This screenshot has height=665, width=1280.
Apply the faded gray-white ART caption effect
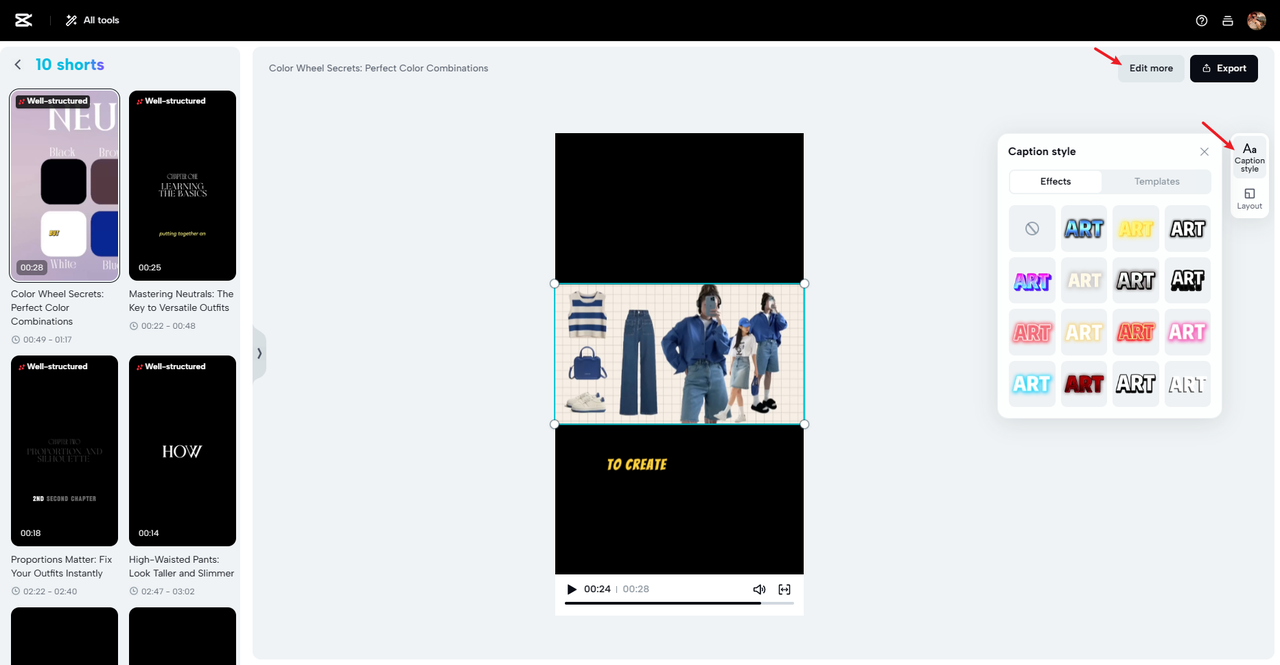(x=1187, y=384)
